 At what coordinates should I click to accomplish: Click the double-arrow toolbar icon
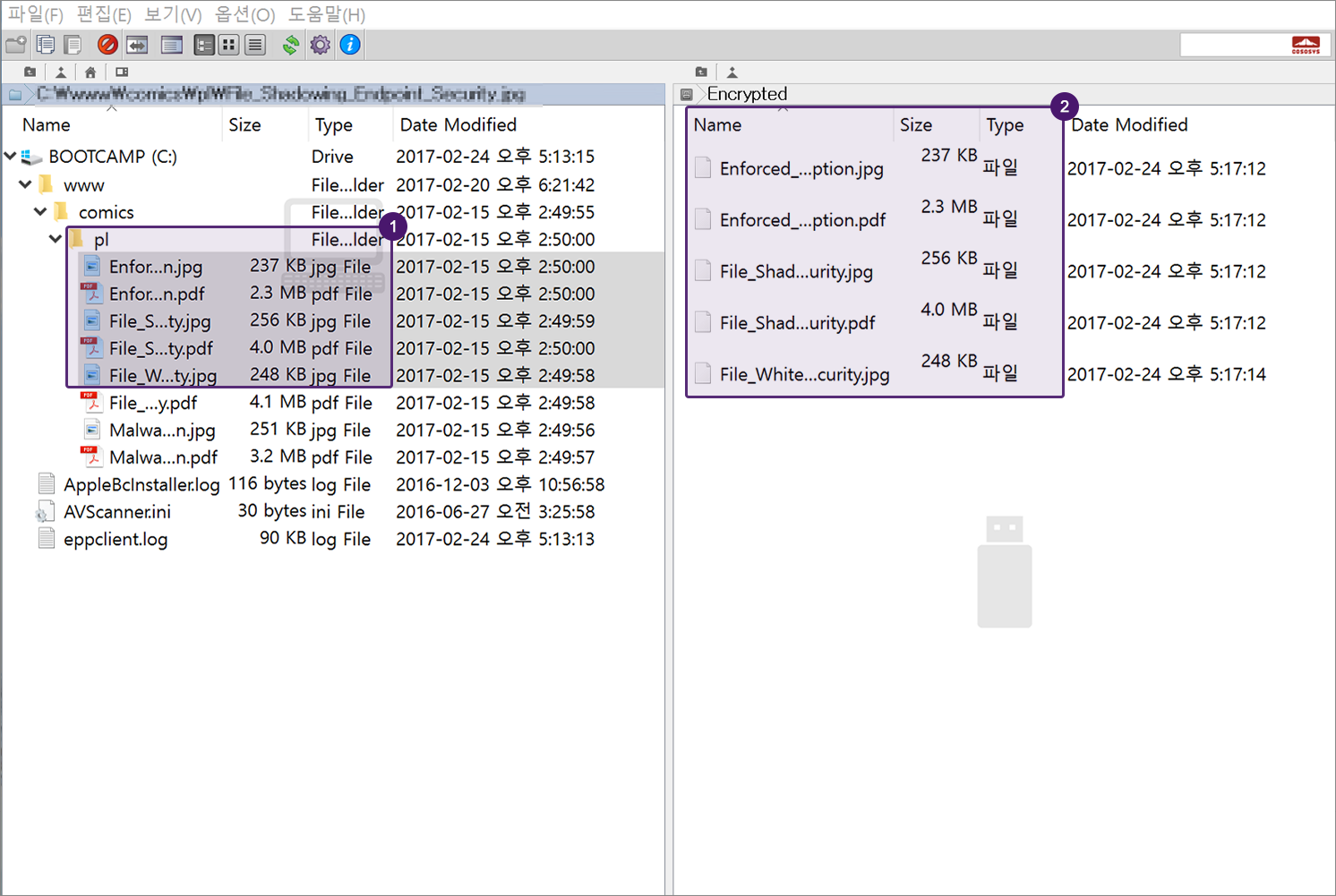coord(137,45)
